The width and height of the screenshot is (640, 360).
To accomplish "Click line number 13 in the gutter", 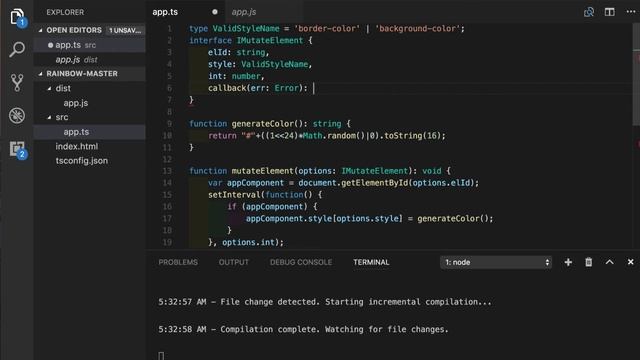I will click(x=167, y=171).
